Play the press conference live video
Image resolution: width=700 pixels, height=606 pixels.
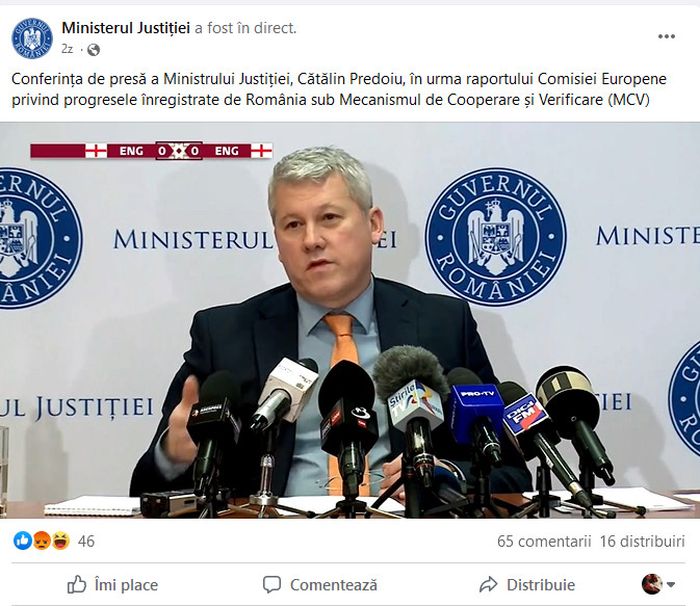350,320
